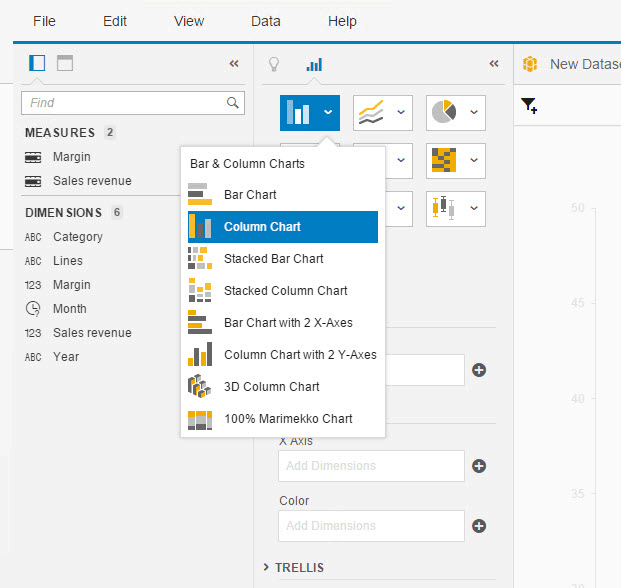Click the bar chart type icon button
The height and width of the screenshot is (588, 621).
[x=298, y=112]
